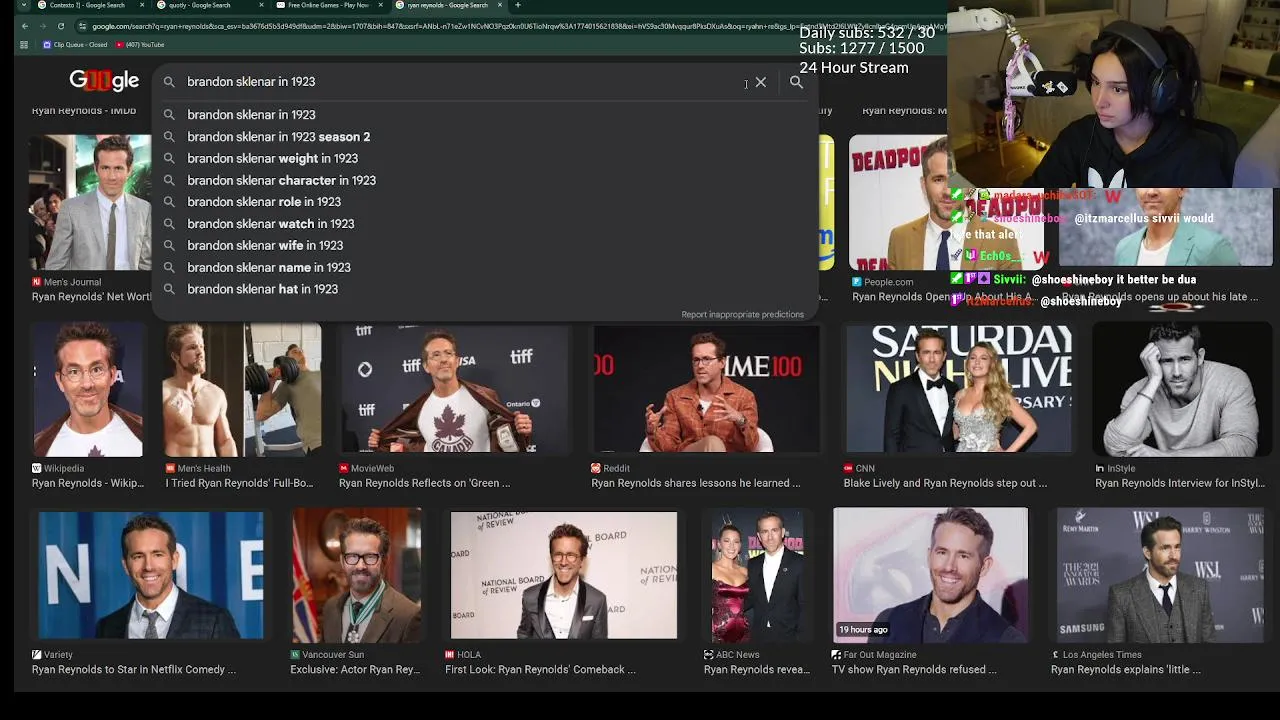Reload the page with the refresh icon
1280x720 pixels.
tap(60, 26)
